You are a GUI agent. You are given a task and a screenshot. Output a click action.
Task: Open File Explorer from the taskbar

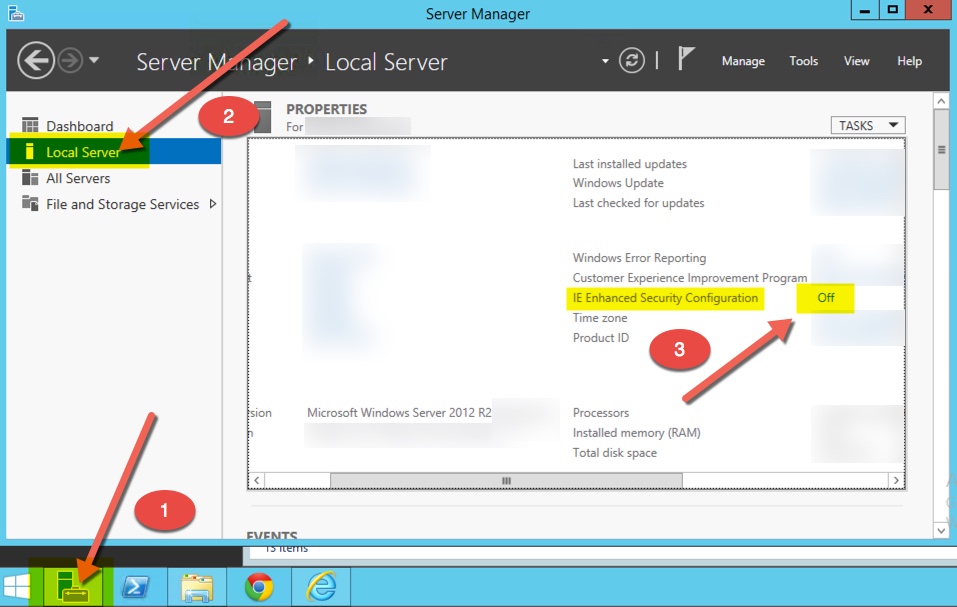[197, 587]
